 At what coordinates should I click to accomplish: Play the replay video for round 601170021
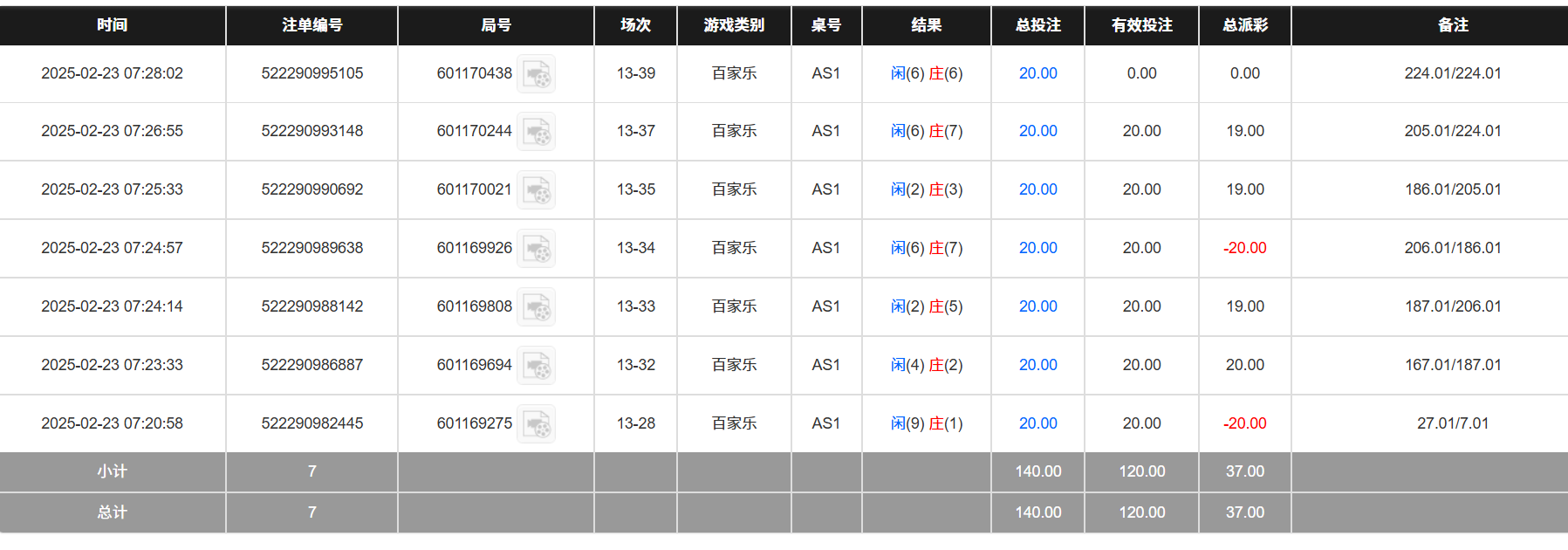pyautogui.click(x=536, y=190)
